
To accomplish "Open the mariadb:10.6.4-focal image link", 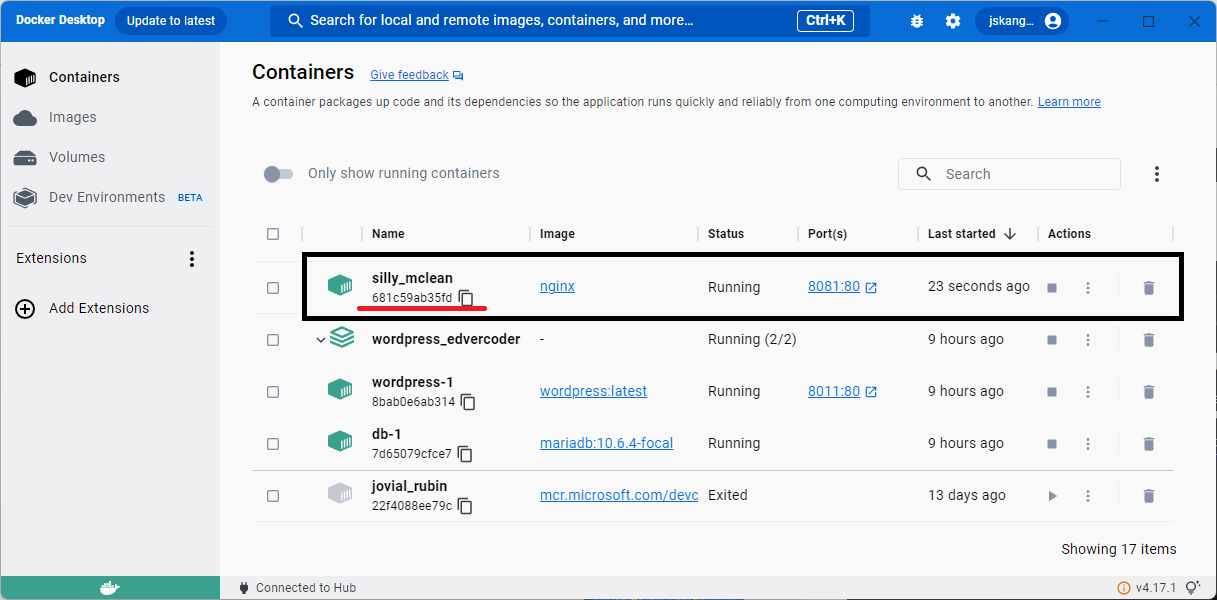I will tap(606, 443).
